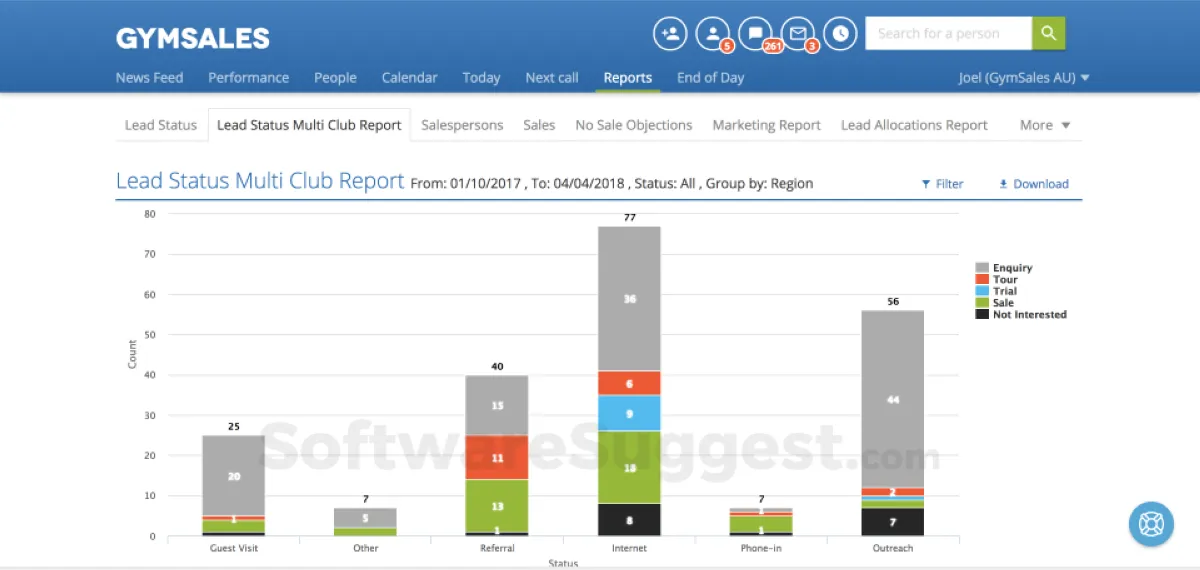1200x570 pixels.
Task: Switch to the Salespersons tab
Action: click(462, 125)
